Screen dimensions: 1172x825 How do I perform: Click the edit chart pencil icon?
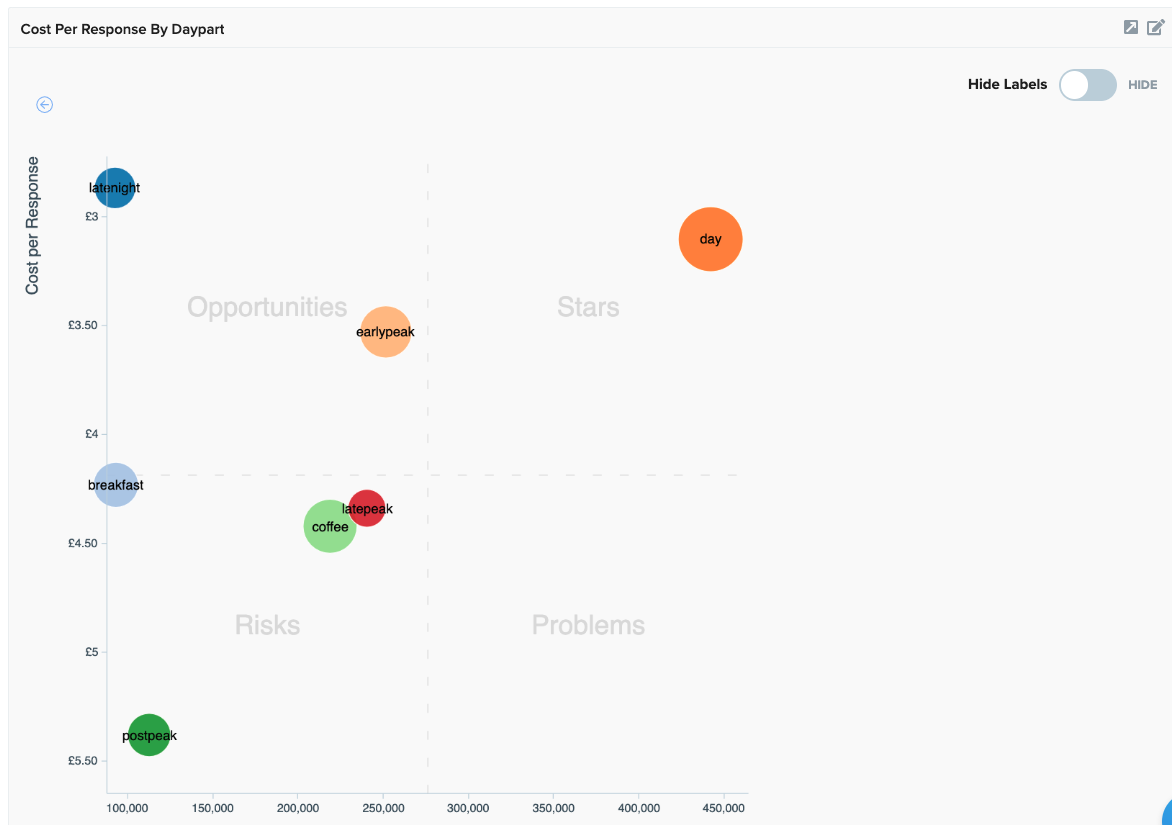click(x=1155, y=28)
